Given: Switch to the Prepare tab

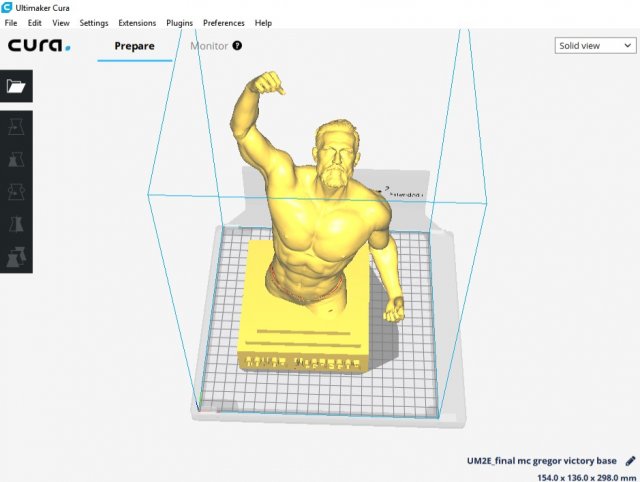Looking at the screenshot, I should pyautogui.click(x=134, y=46).
